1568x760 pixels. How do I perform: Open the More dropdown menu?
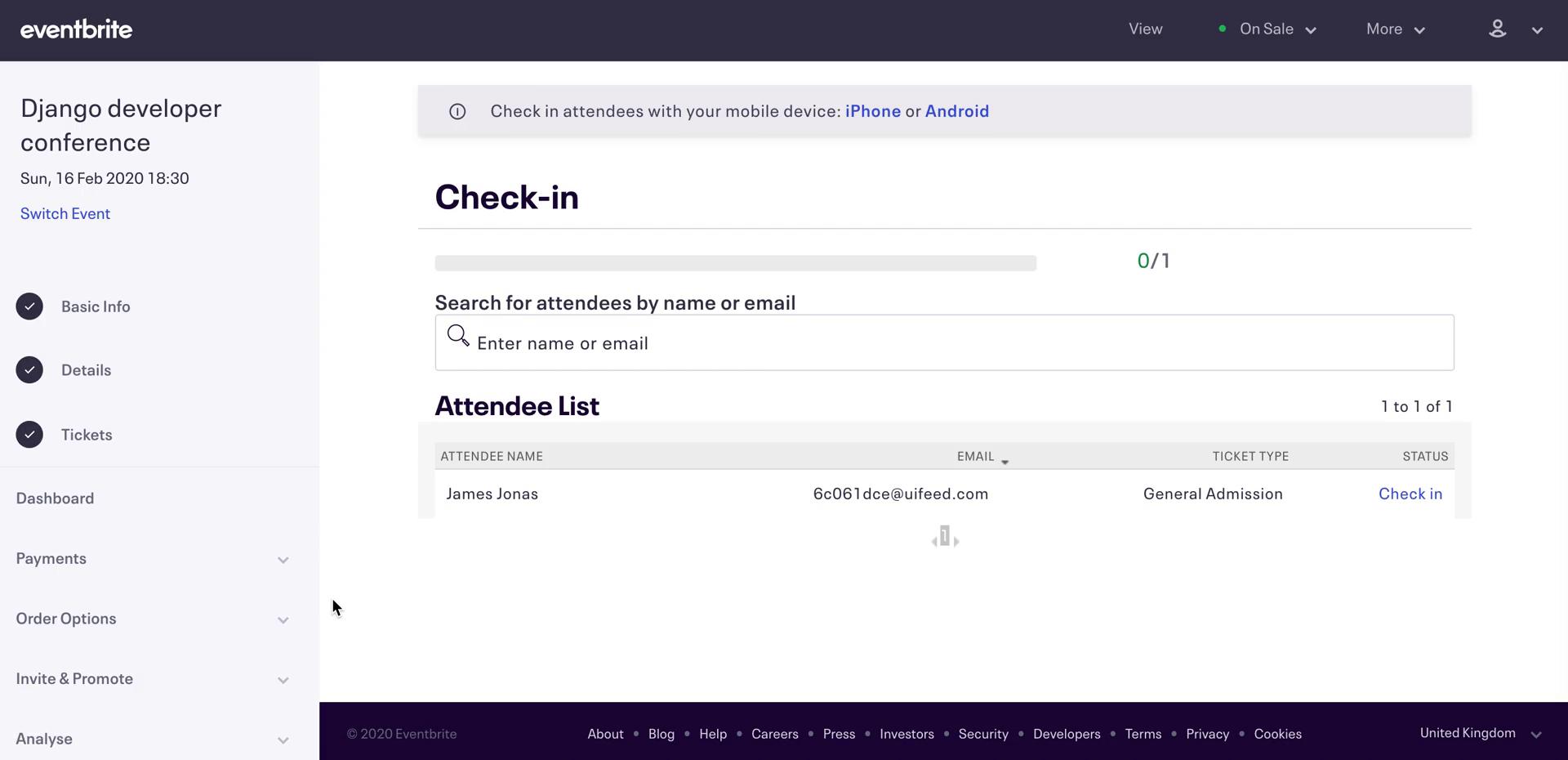[1396, 29]
